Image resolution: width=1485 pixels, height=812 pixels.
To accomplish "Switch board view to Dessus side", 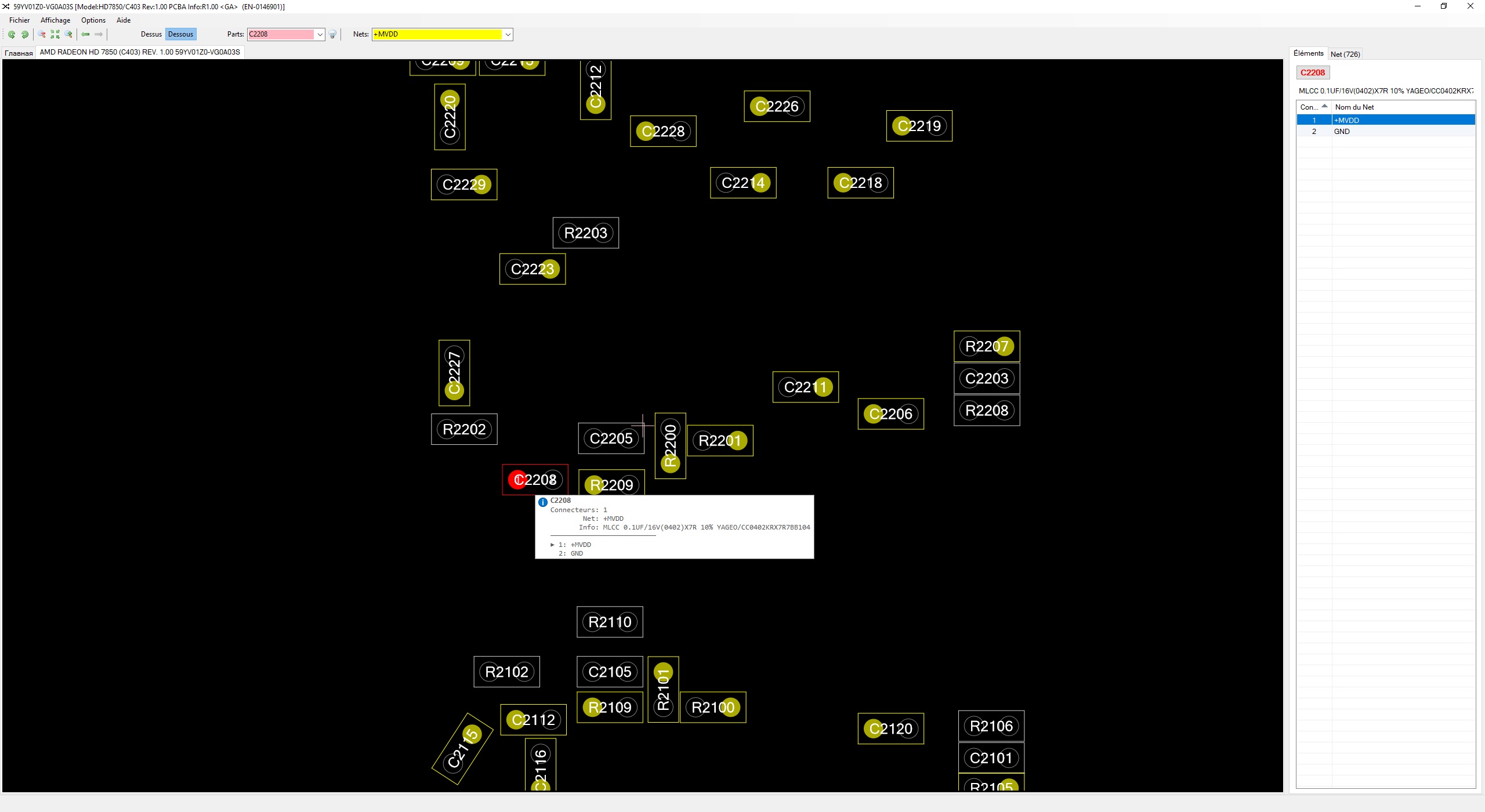I will click(x=151, y=34).
